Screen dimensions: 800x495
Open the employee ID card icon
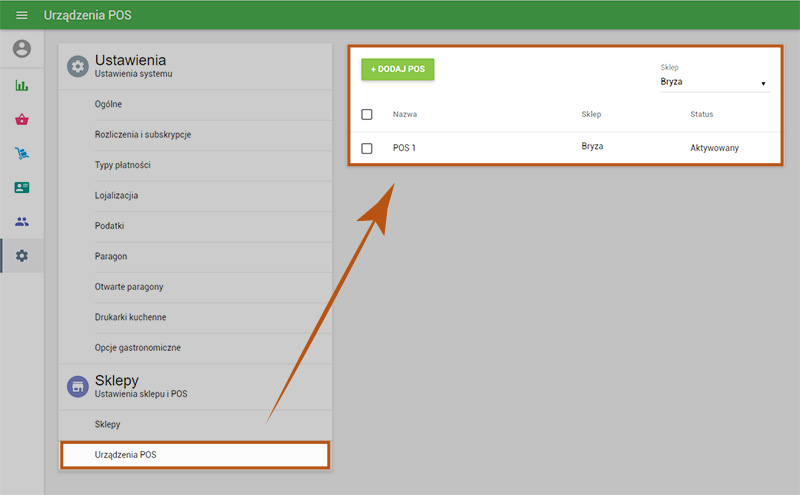coord(22,187)
